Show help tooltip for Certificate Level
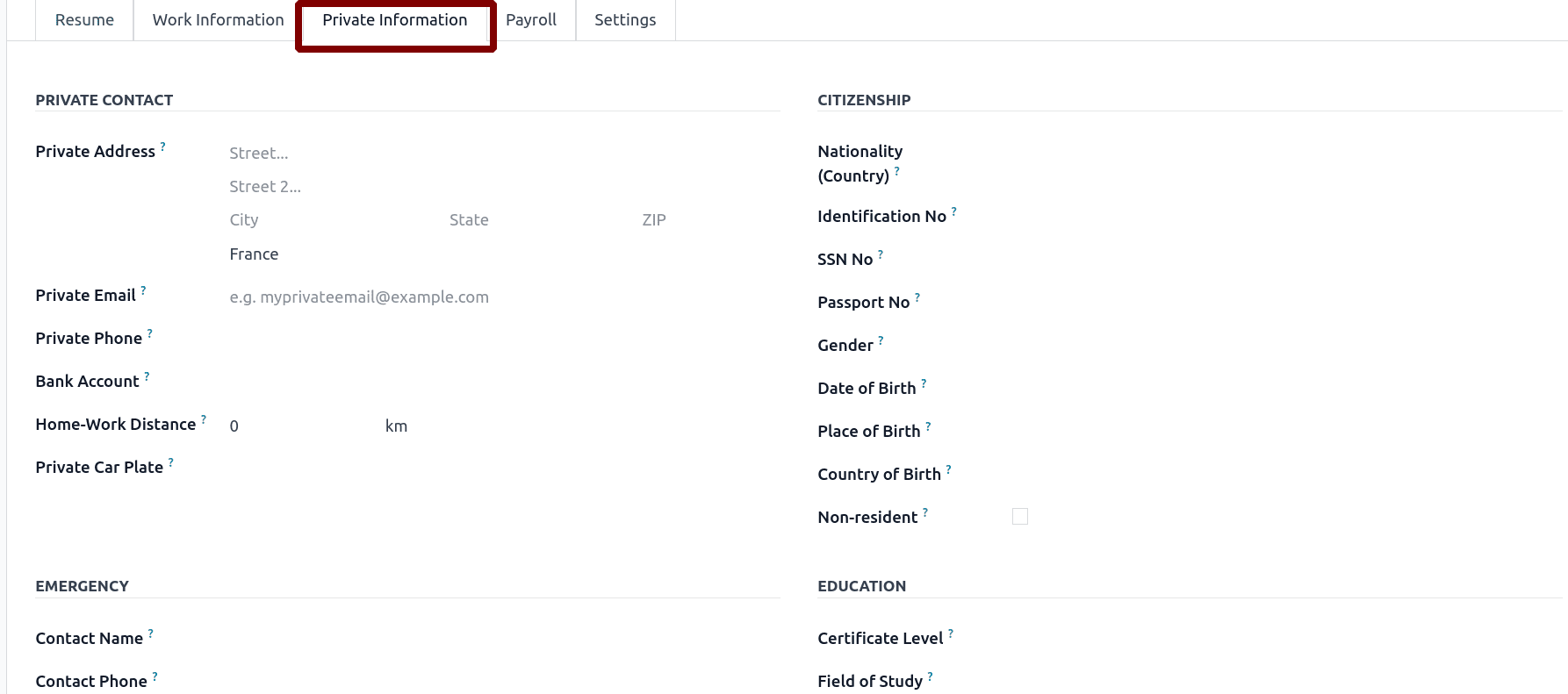The width and height of the screenshot is (1568, 694). [950, 633]
